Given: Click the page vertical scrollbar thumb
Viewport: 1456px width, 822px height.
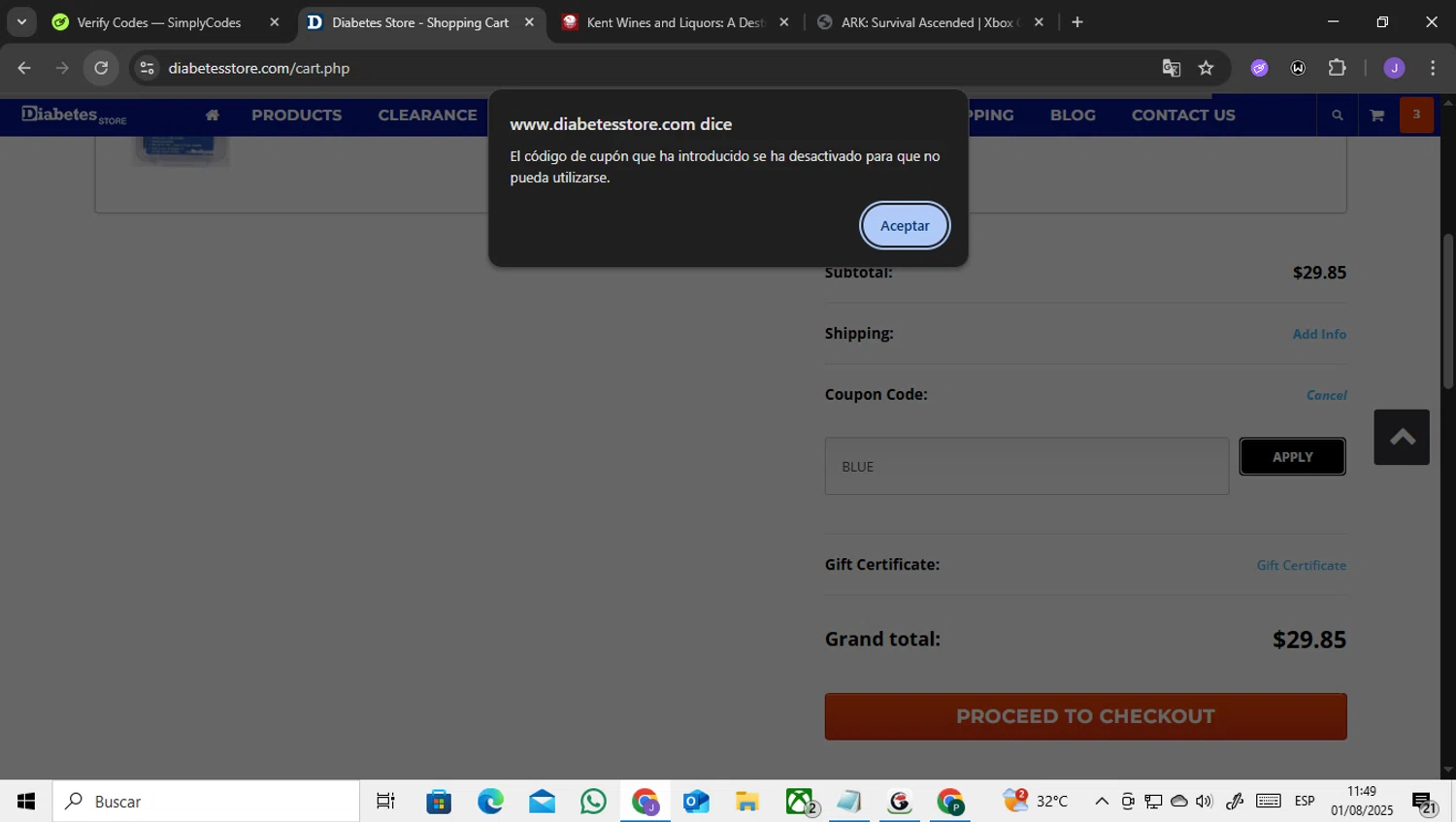Looking at the screenshot, I should click(1447, 311).
